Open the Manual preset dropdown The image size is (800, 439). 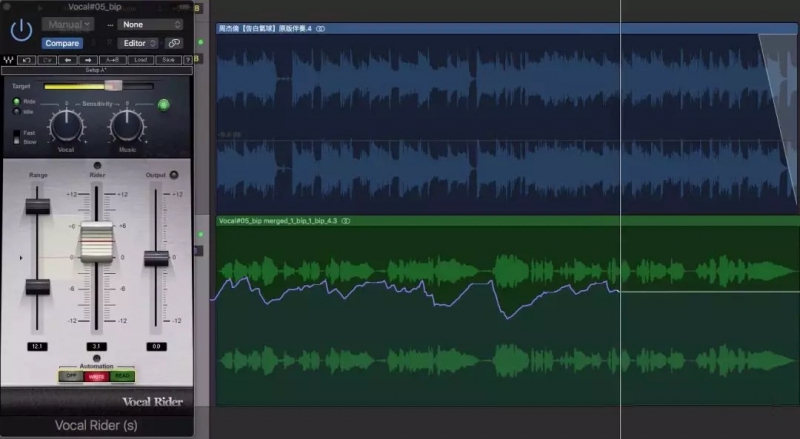68,24
